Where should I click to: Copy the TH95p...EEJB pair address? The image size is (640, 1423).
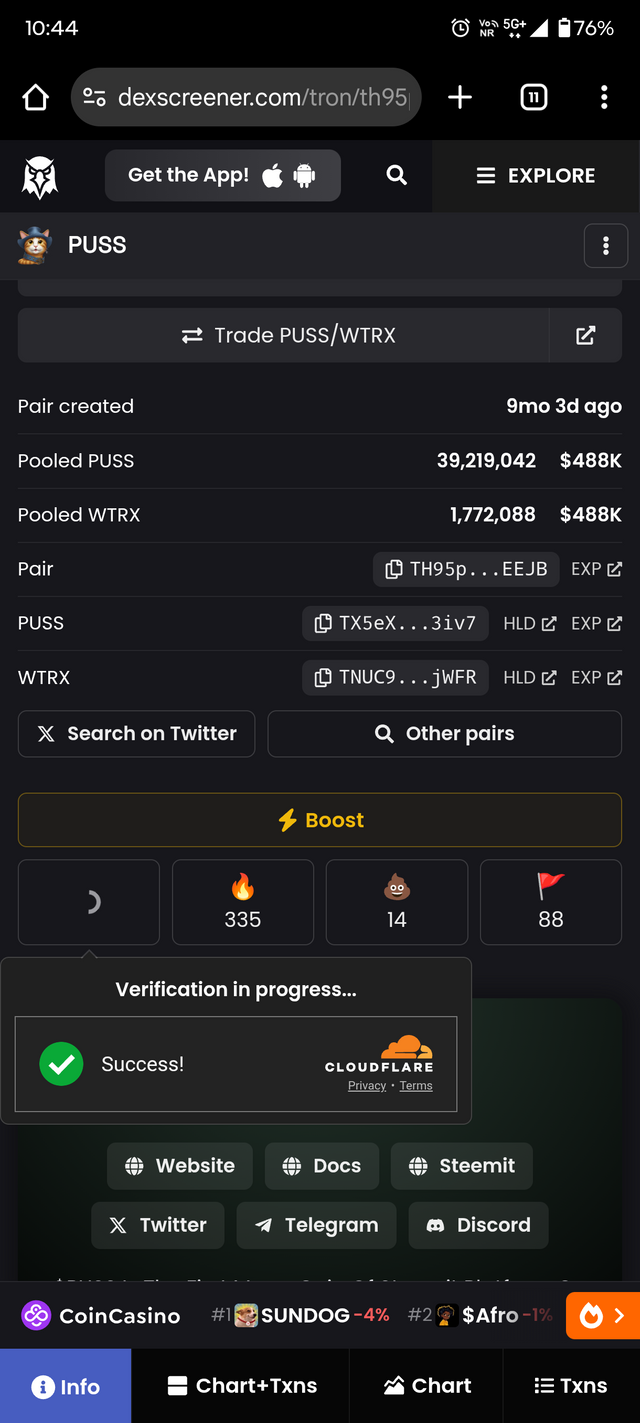[x=466, y=569]
